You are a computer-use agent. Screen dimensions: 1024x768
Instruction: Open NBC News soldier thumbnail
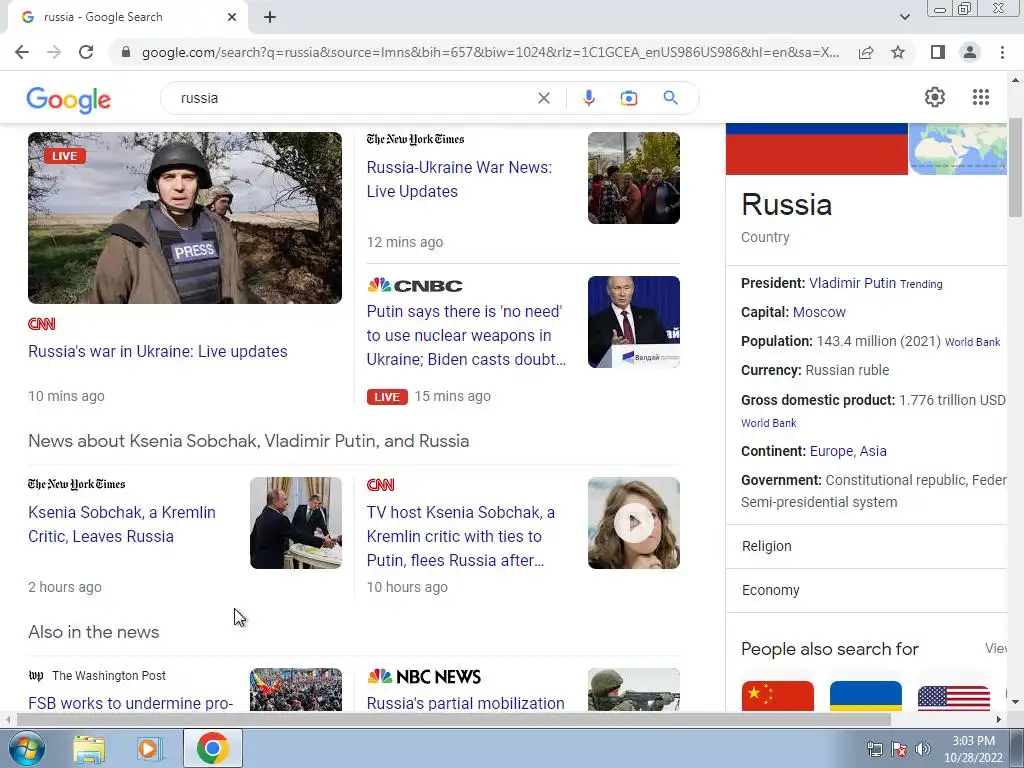tap(633, 689)
